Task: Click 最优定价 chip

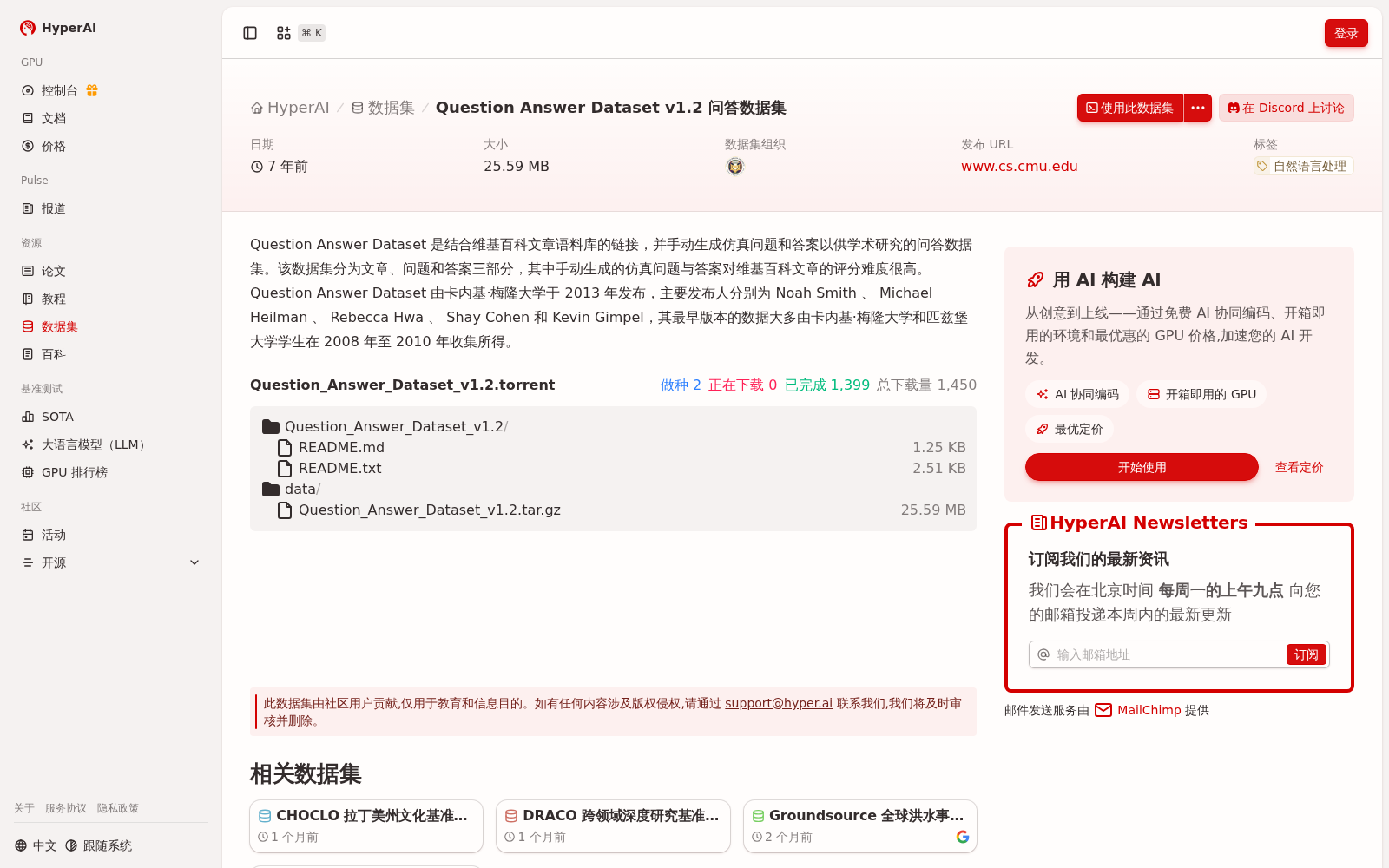Action: pyautogui.click(x=1070, y=429)
